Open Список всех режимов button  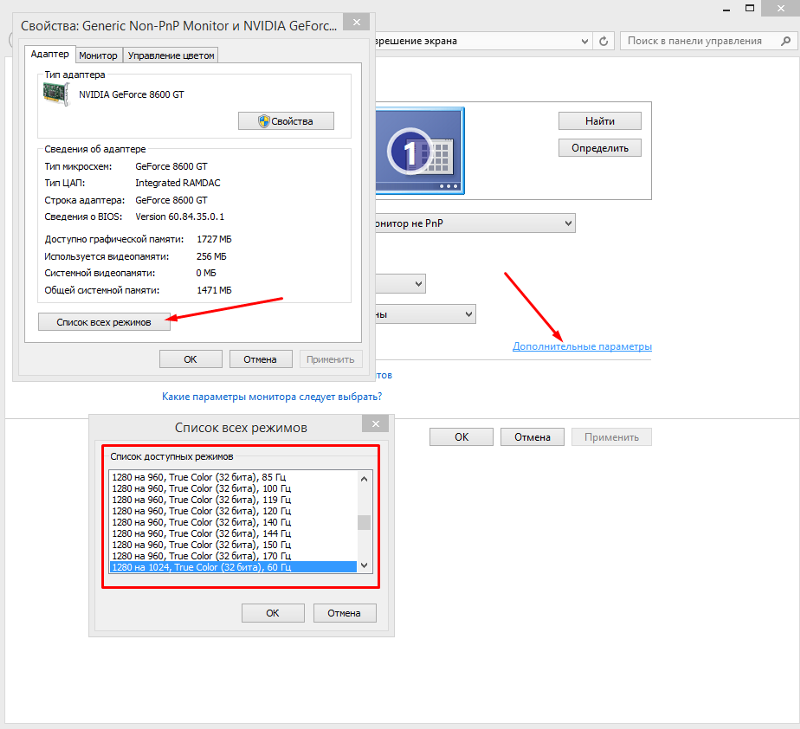pyautogui.click(x=104, y=322)
